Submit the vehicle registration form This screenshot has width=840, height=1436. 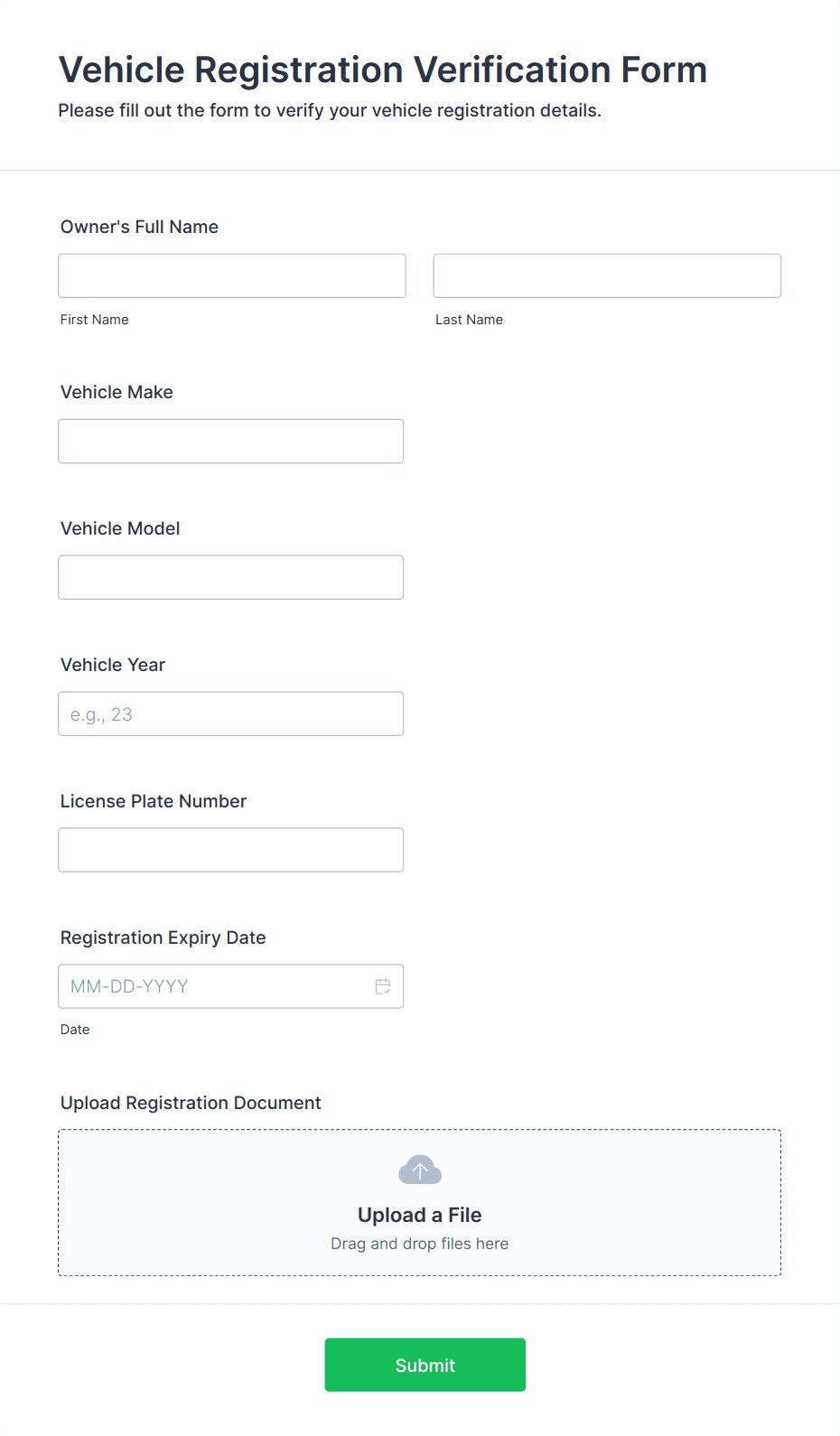click(425, 1365)
